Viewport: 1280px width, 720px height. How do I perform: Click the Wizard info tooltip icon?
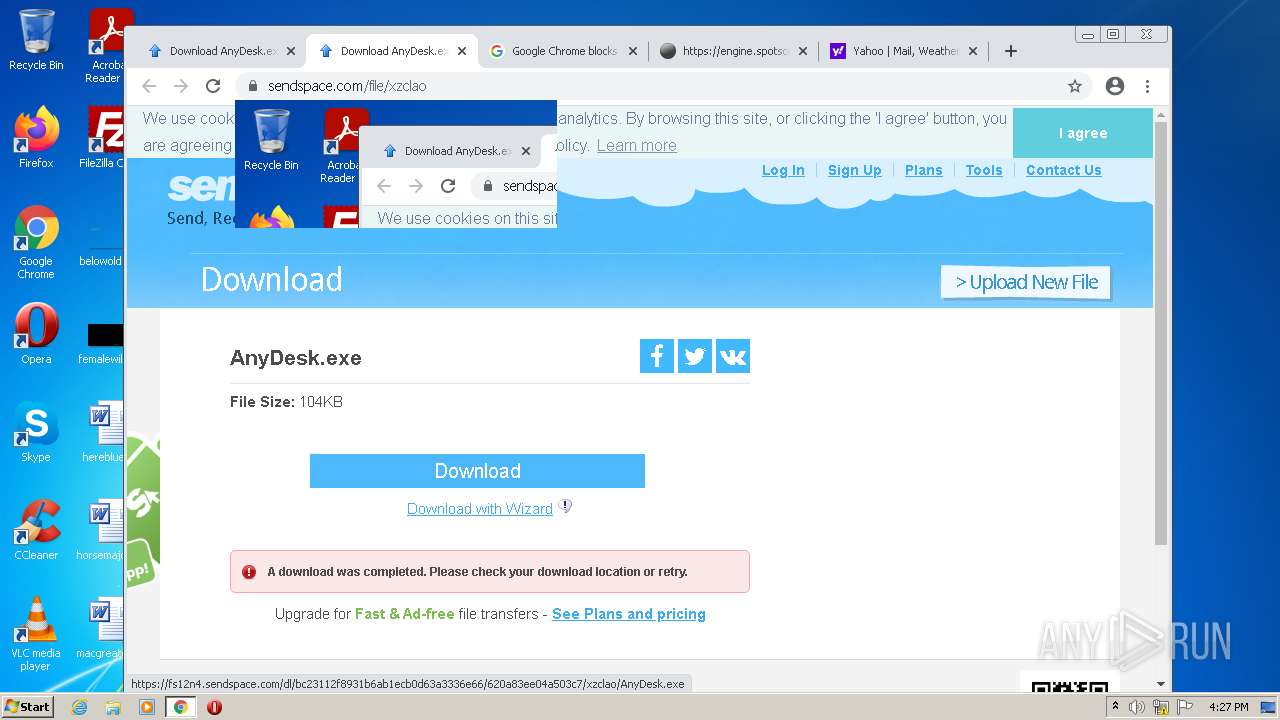[x=565, y=506]
